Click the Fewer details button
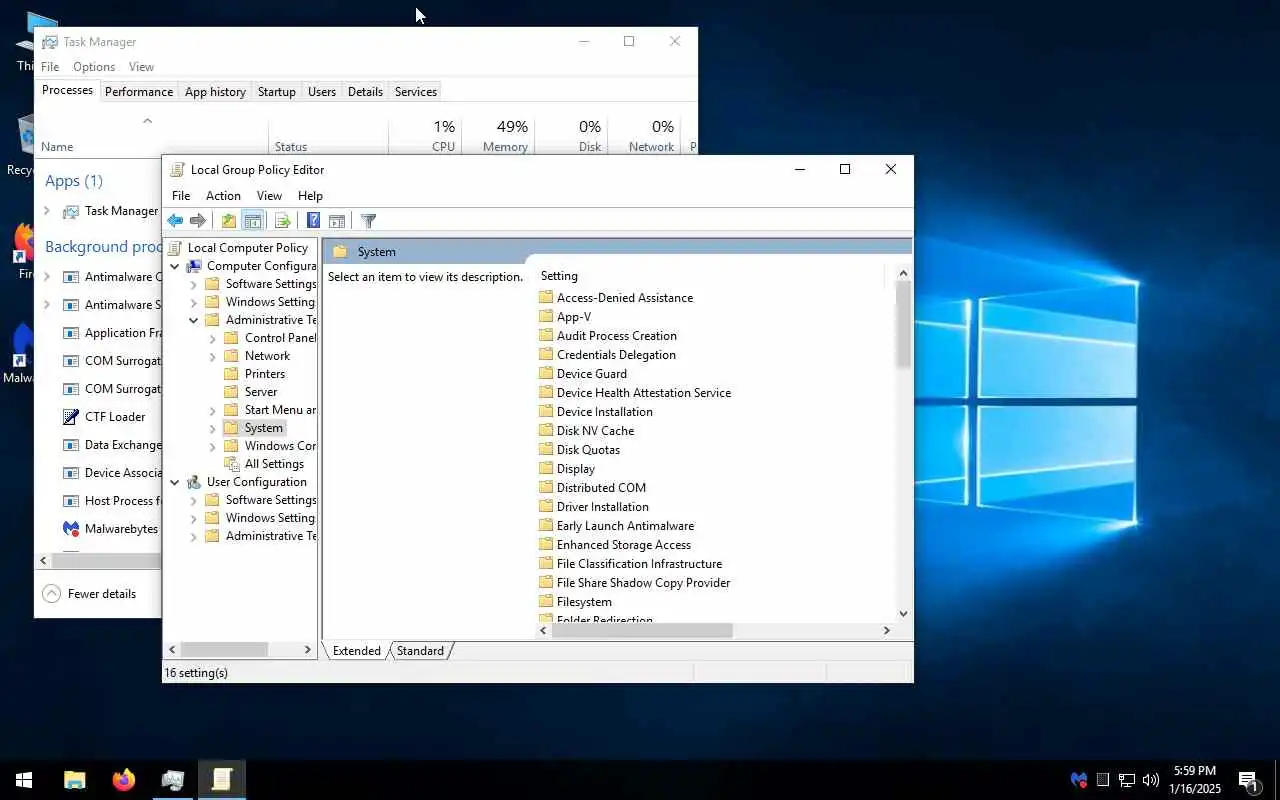 pyautogui.click(x=89, y=594)
